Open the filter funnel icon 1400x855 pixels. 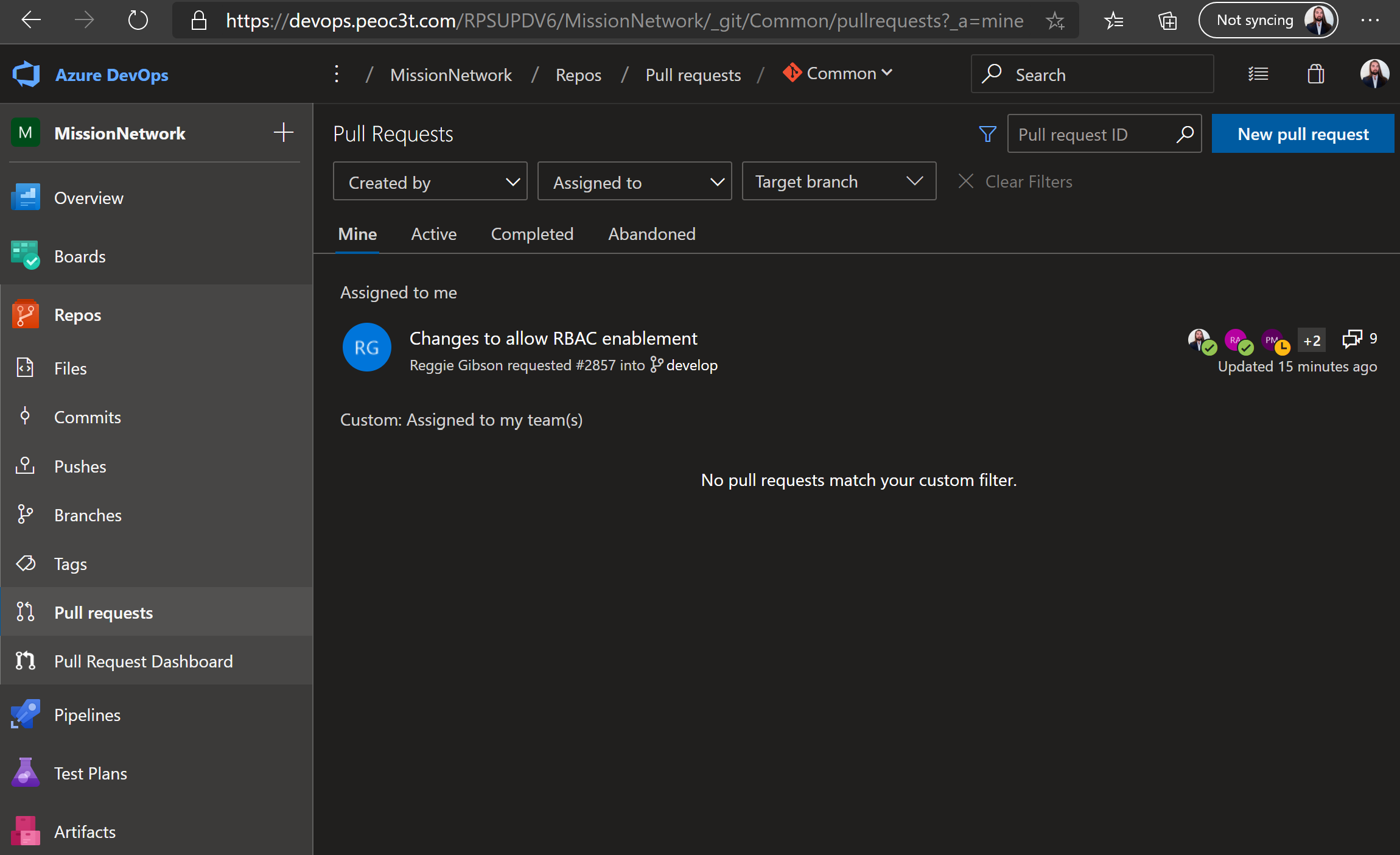click(987, 134)
